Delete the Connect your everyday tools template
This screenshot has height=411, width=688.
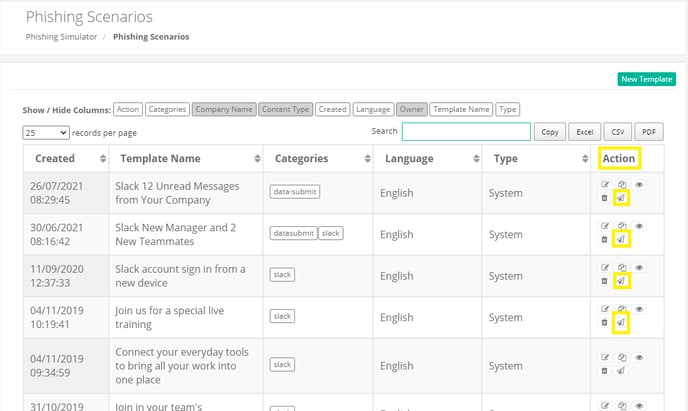coord(604,371)
